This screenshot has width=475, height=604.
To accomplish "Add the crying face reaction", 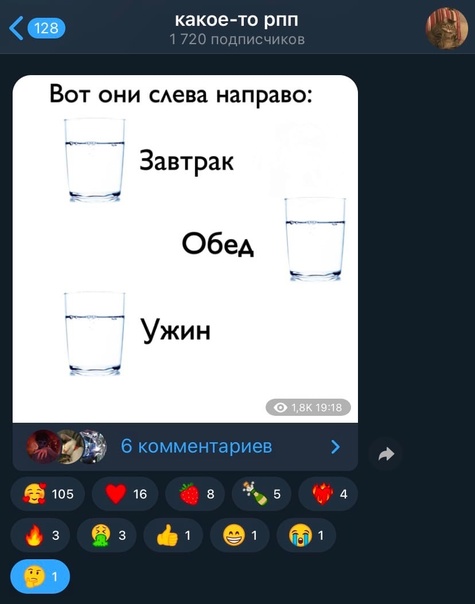I will point(306,535).
